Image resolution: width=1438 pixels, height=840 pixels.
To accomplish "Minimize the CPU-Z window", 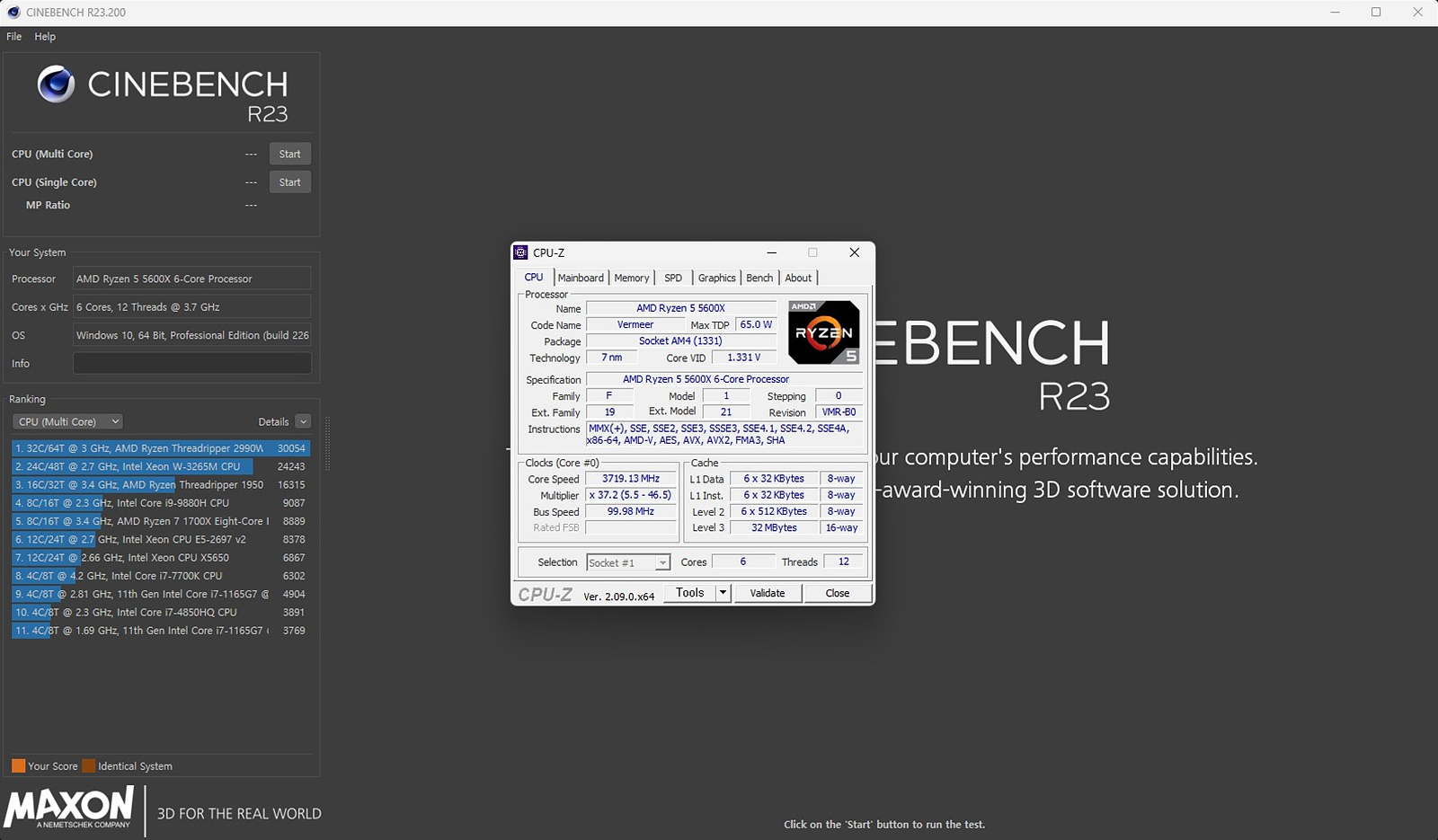I will tap(771, 252).
